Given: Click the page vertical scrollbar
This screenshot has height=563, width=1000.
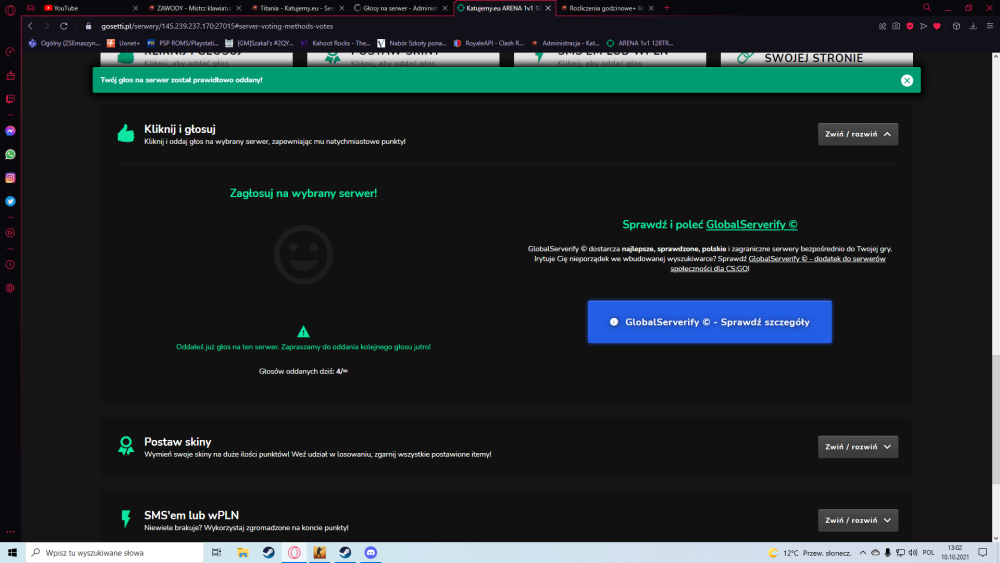Looking at the screenshot, I should click(996, 418).
